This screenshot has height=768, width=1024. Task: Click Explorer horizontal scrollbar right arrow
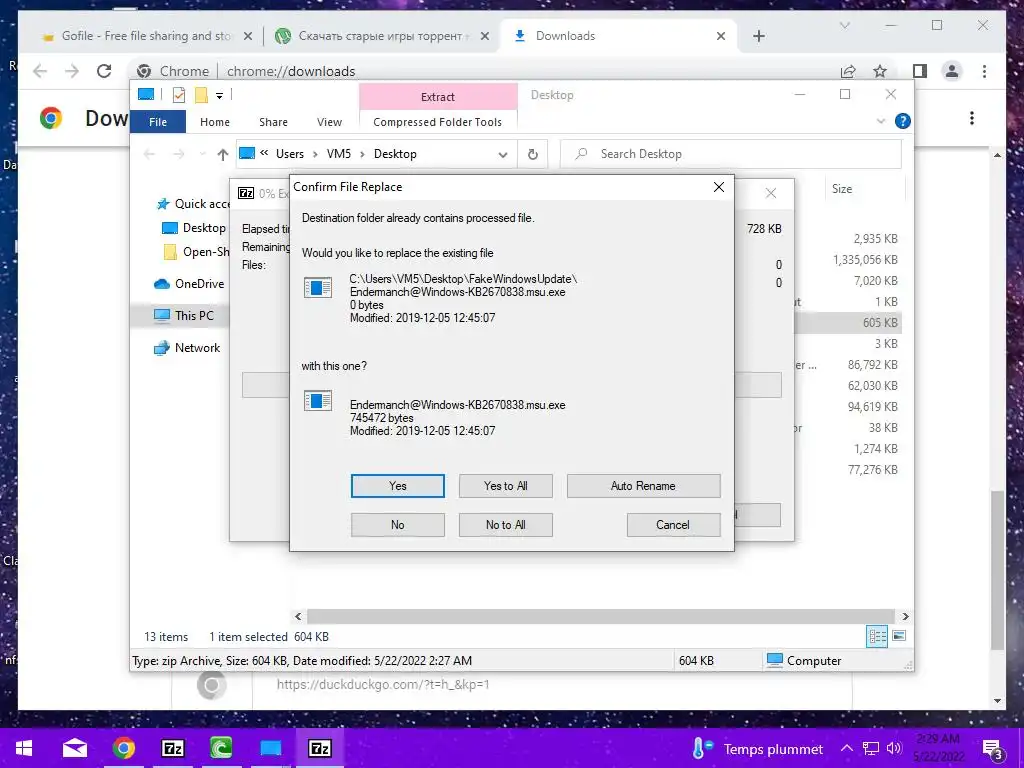click(905, 616)
